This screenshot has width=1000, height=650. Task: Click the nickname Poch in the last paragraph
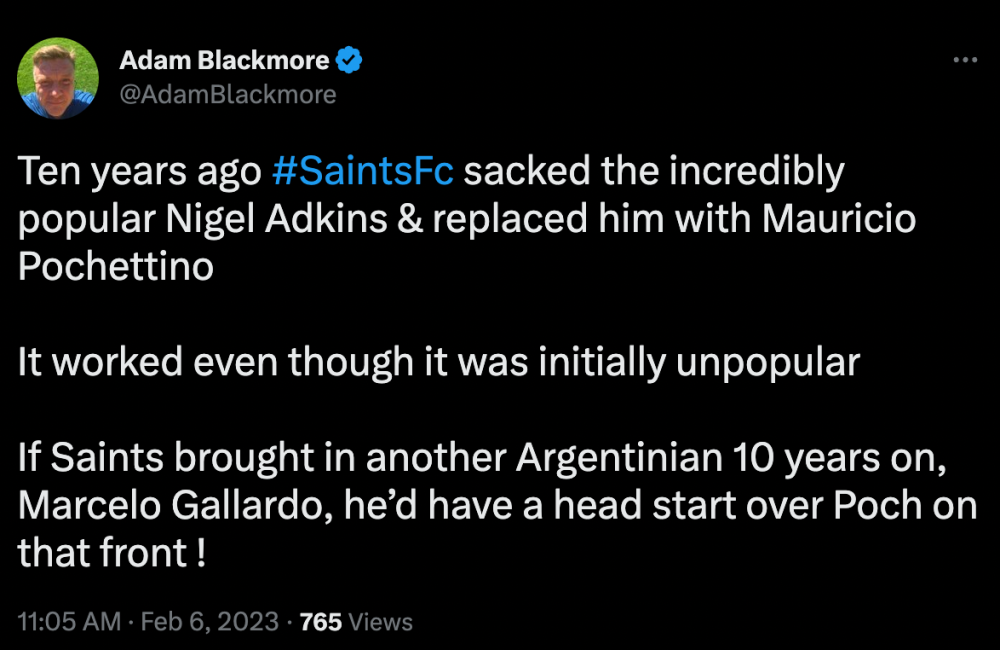[864, 506]
